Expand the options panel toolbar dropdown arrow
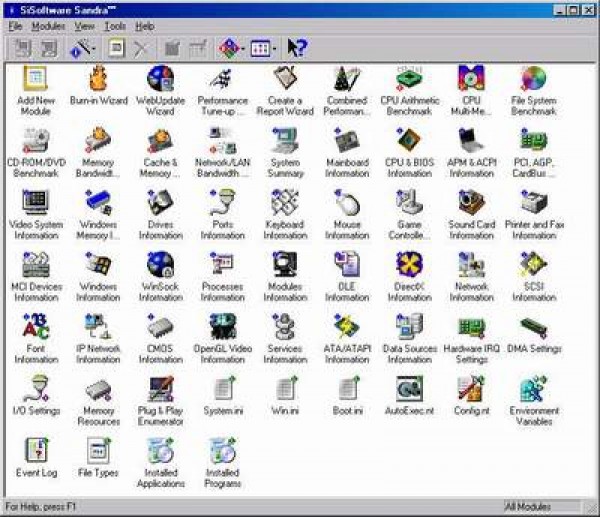600x517 pixels. [x=274, y=49]
